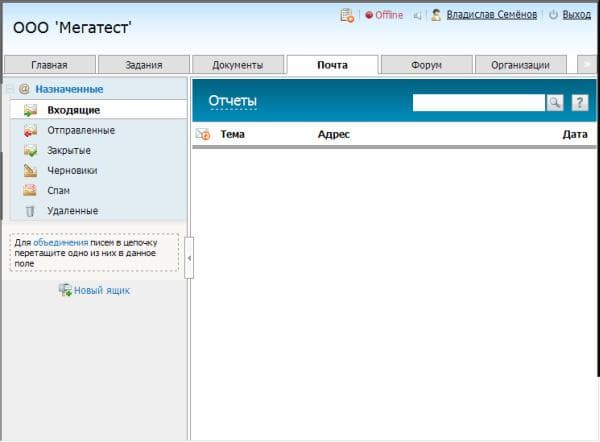Click the Новый ящик mailbox icon
600x442 pixels.
point(65,290)
